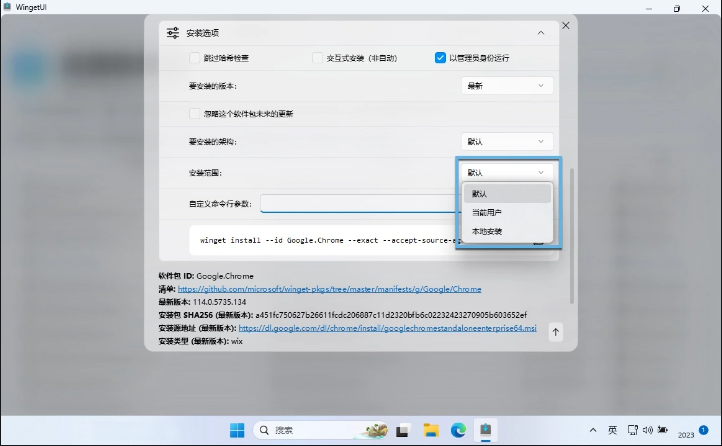This screenshot has height=446, width=722.
Task: Uncheck 以管理员身份运行 checkbox
Action: [x=440, y=58]
